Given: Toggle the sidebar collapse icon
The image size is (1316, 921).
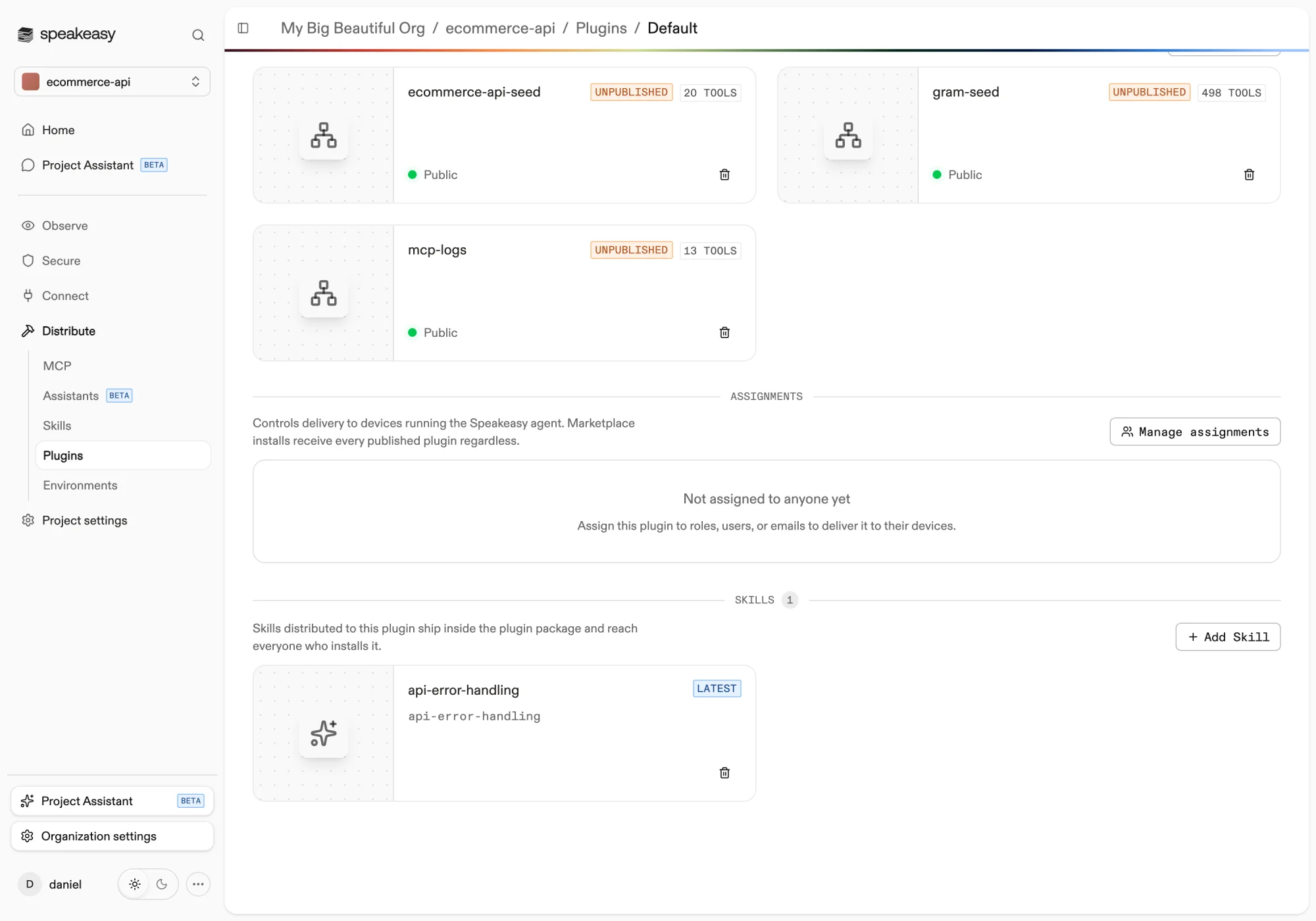Looking at the screenshot, I should pyautogui.click(x=243, y=28).
